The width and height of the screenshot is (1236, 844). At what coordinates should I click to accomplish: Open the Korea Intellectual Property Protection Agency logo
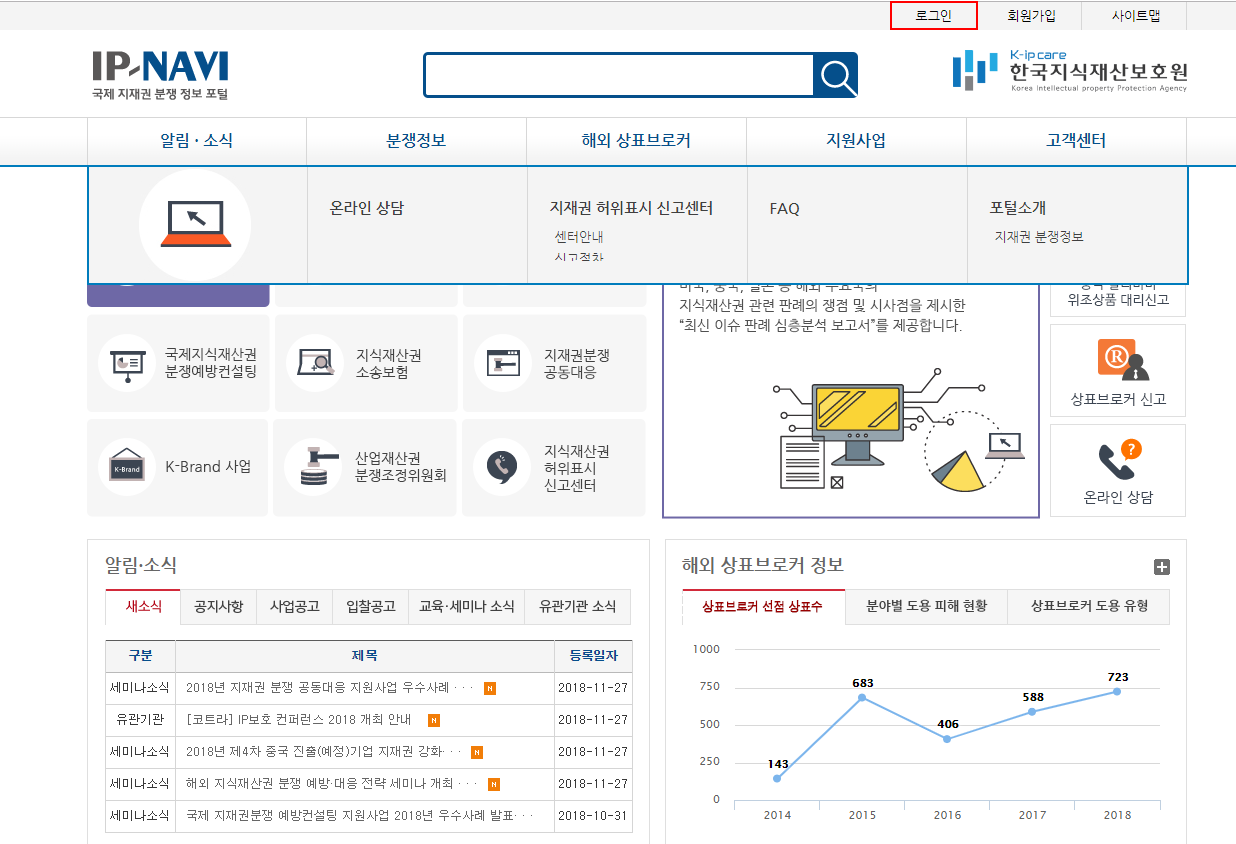tap(1070, 70)
